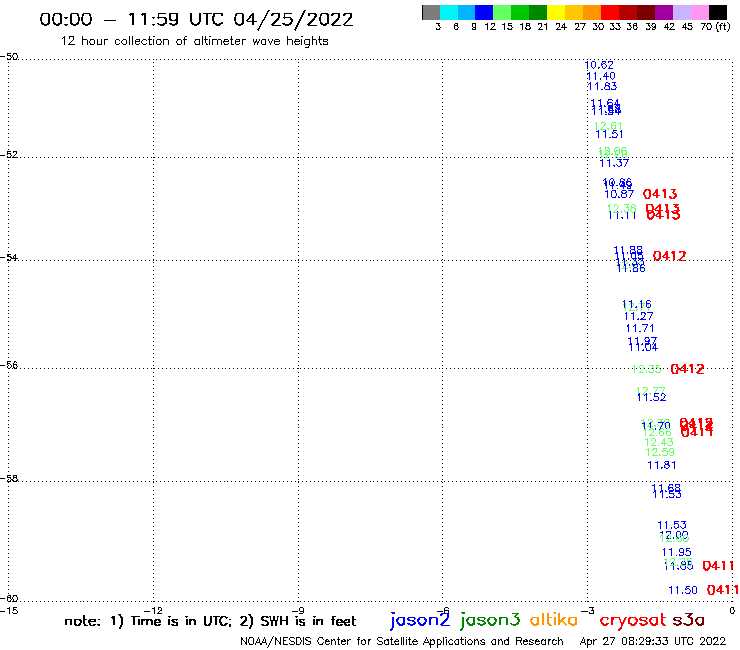Click the green wave height value 12.61
The image size is (740, 650).
(x=608, y=126)
